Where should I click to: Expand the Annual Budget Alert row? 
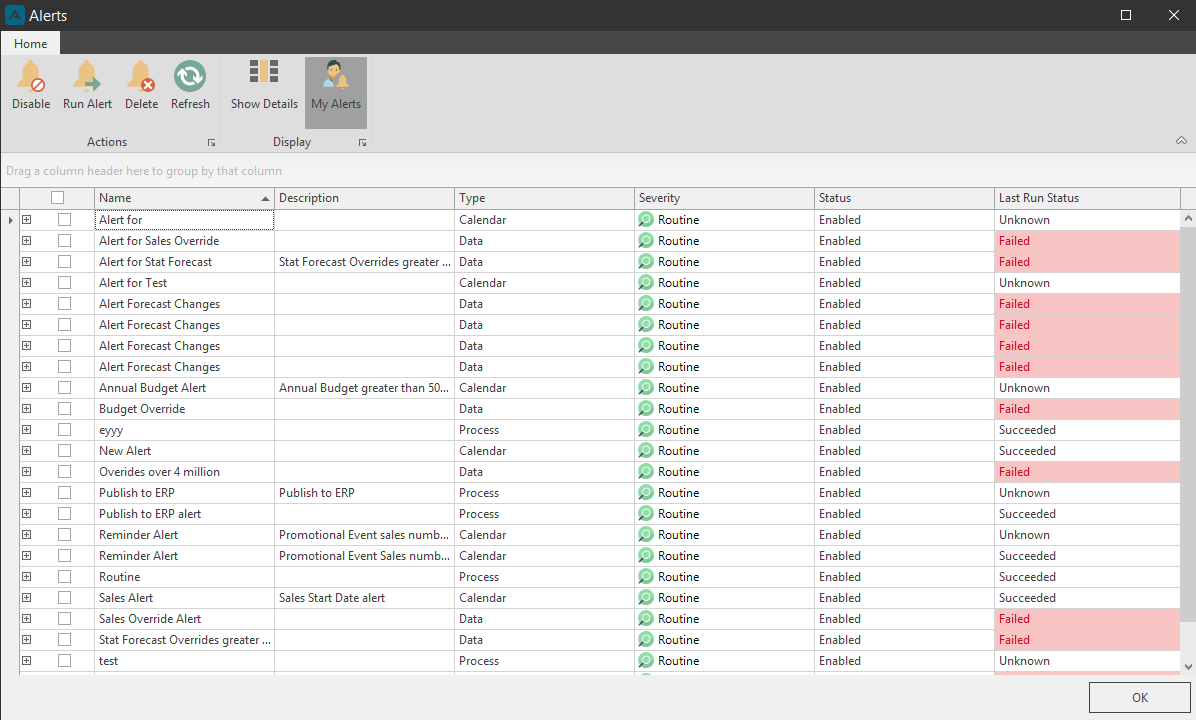click(x=27, y=387)
